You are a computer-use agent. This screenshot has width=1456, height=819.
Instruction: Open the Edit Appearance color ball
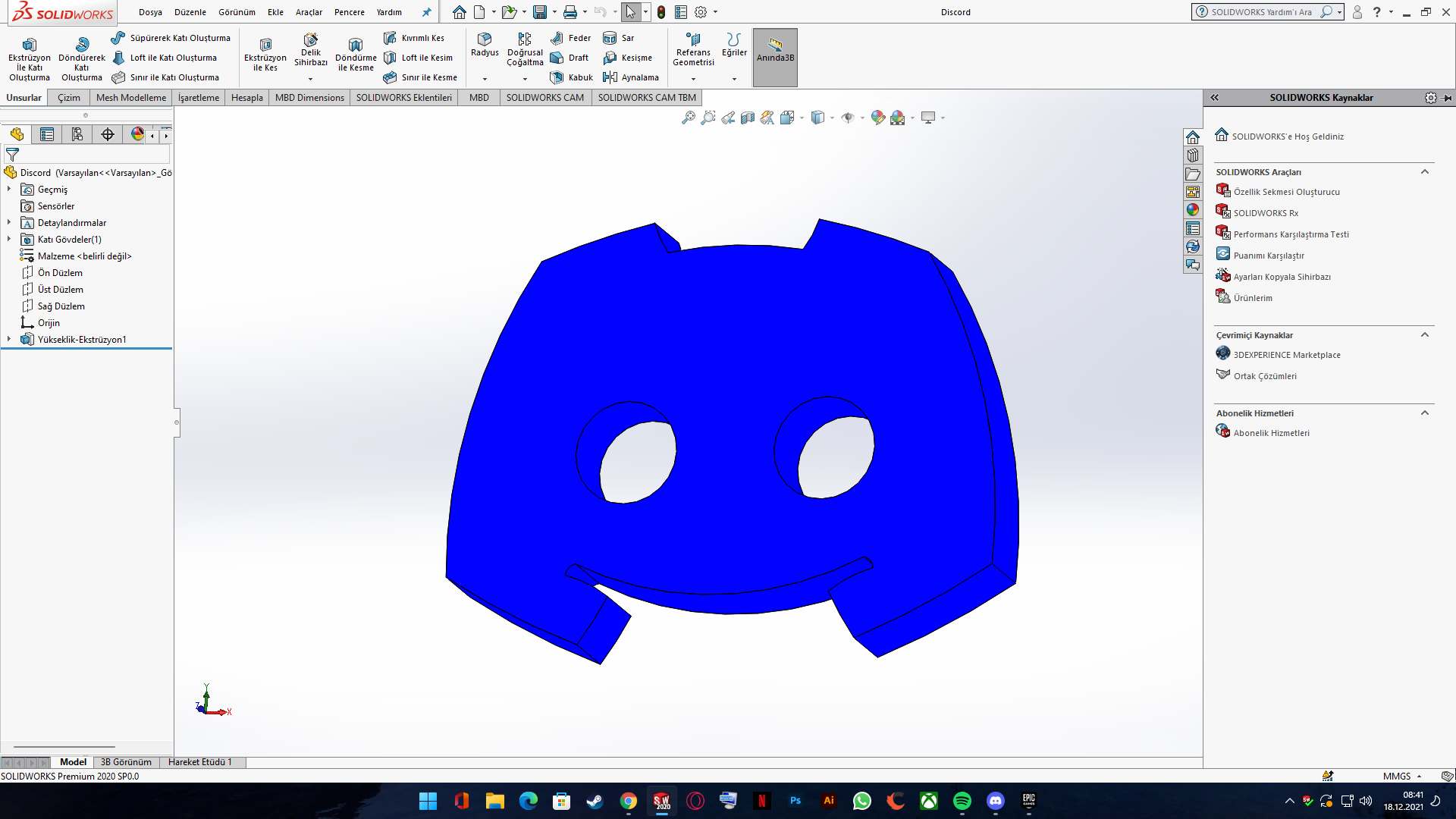pos(877,118)
